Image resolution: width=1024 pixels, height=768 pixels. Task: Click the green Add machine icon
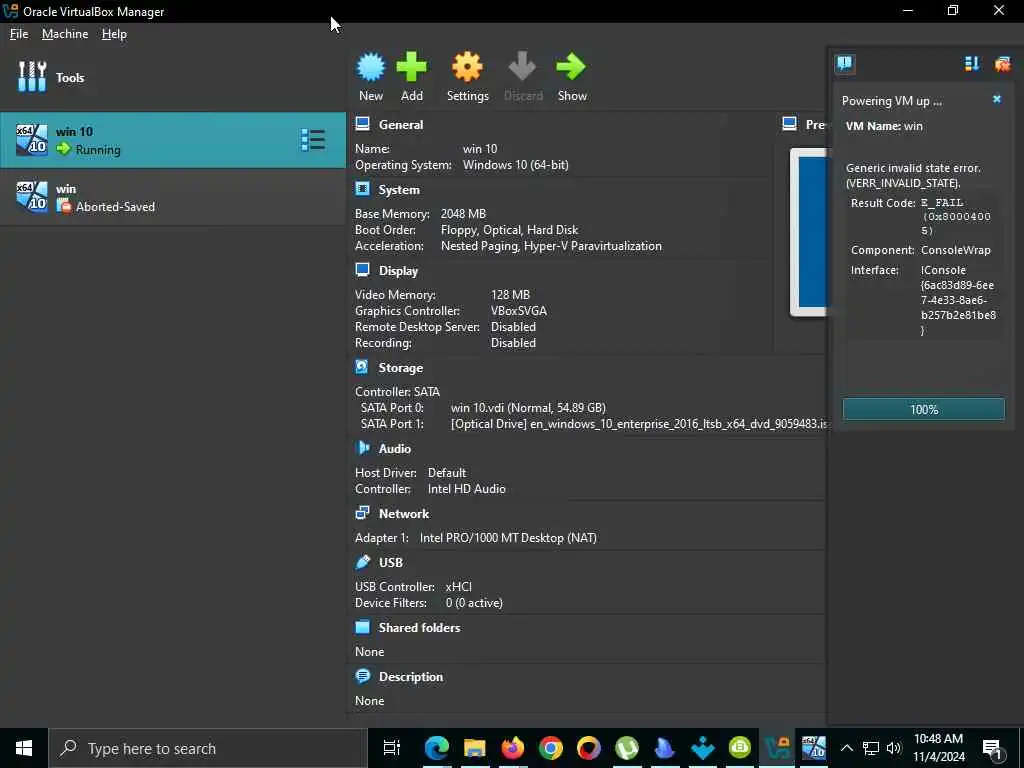[411, 67]
